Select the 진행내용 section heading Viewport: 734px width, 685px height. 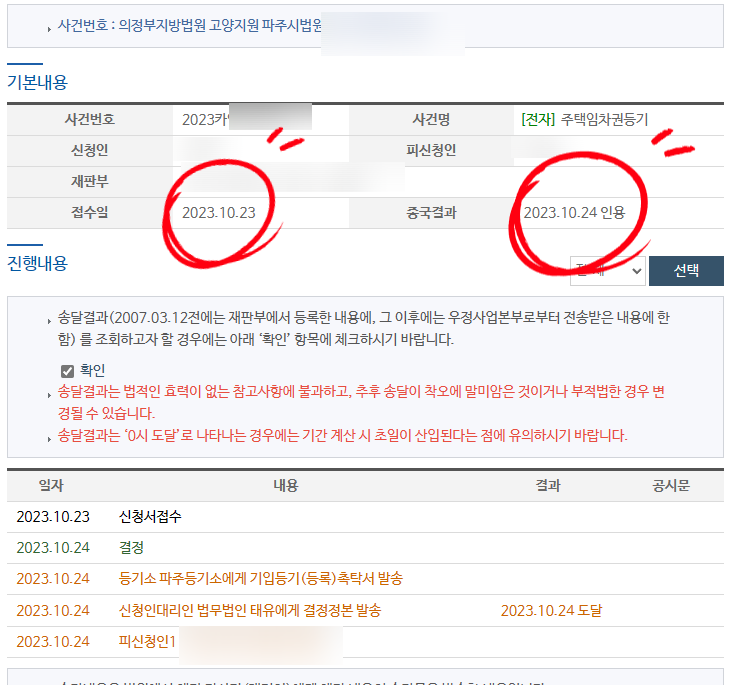37,263
